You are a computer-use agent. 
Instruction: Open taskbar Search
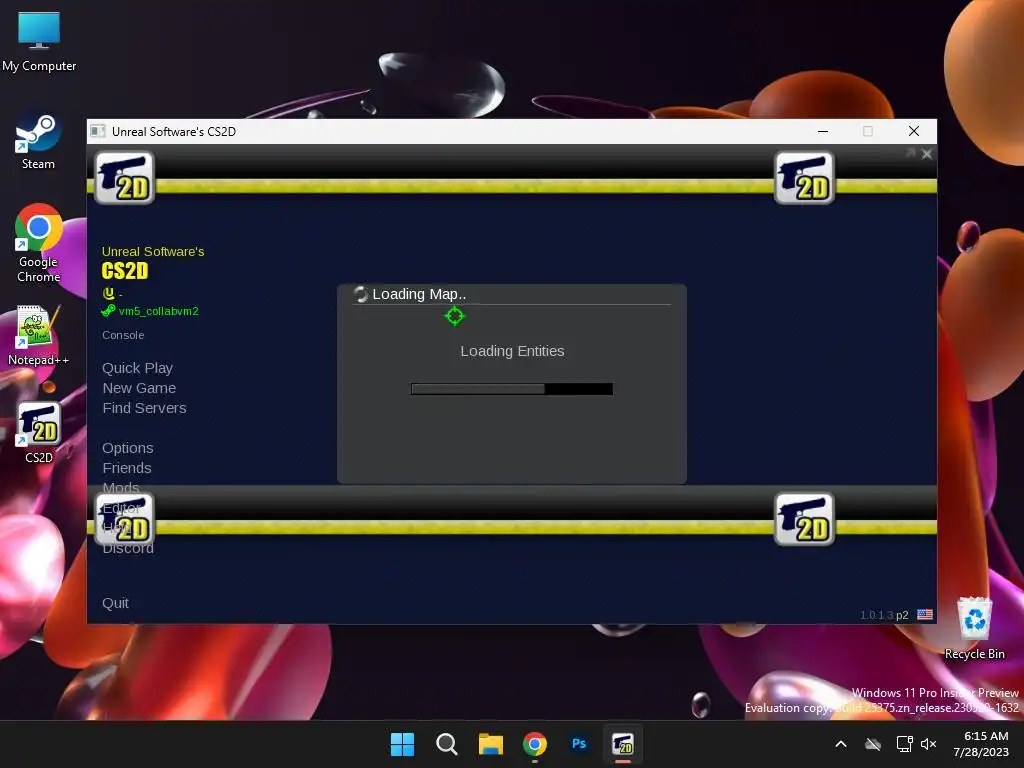[447, 744]
